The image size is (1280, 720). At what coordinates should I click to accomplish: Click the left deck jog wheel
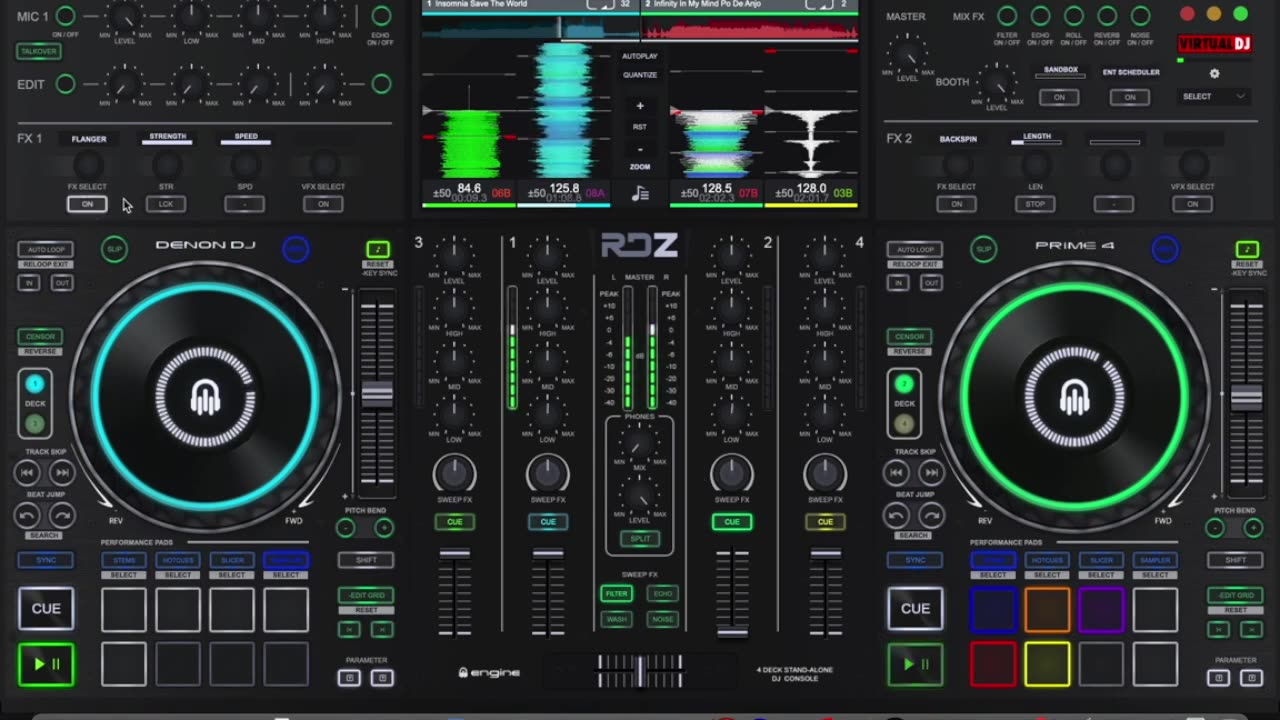[x=205, y=397]
